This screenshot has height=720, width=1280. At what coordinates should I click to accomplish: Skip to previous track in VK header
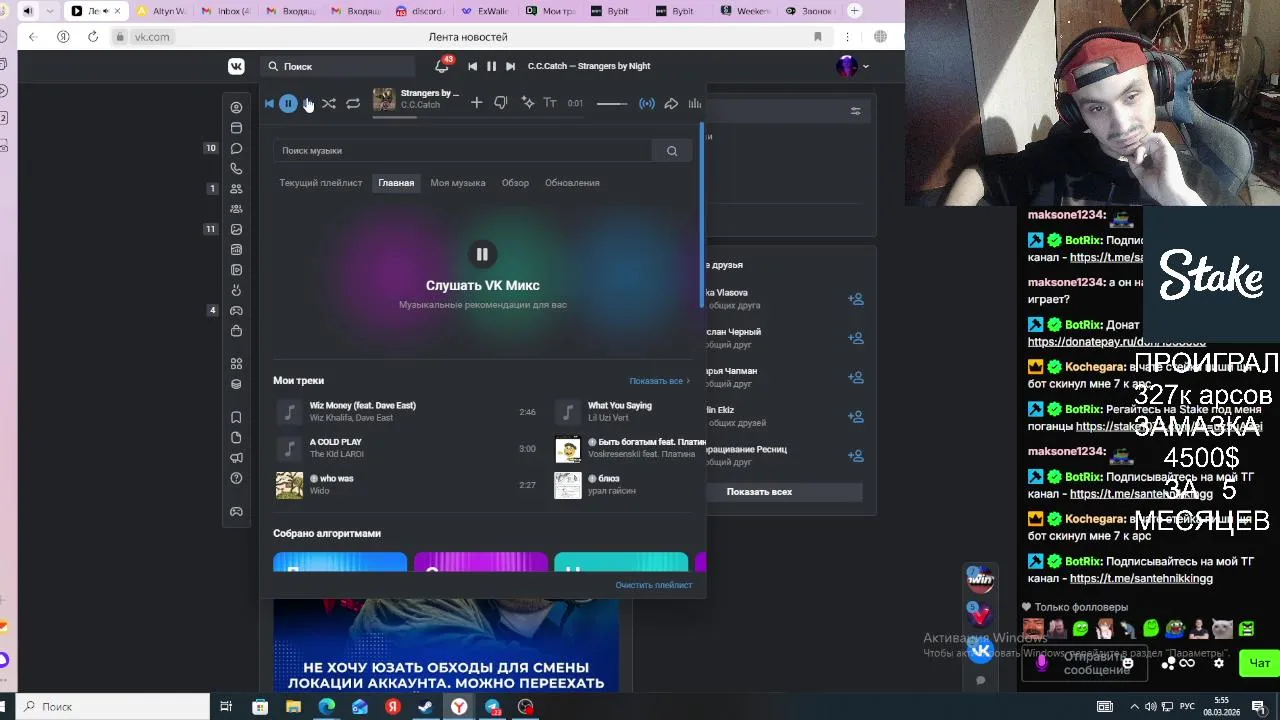(472, 66)
